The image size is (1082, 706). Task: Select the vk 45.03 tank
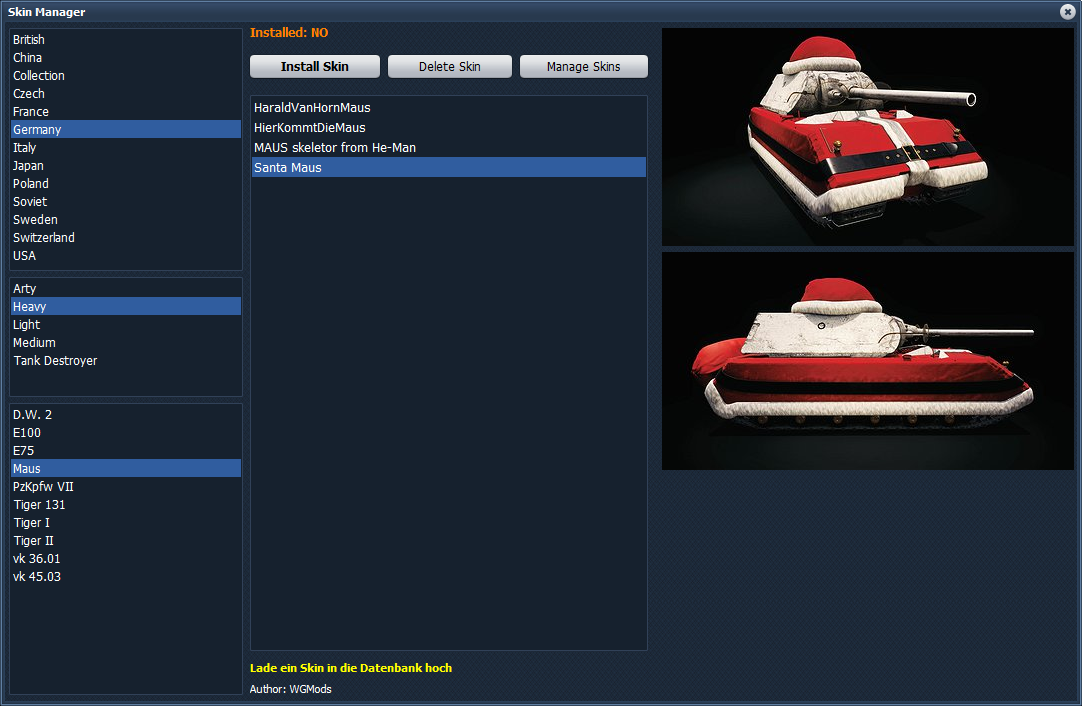point(126,576)
